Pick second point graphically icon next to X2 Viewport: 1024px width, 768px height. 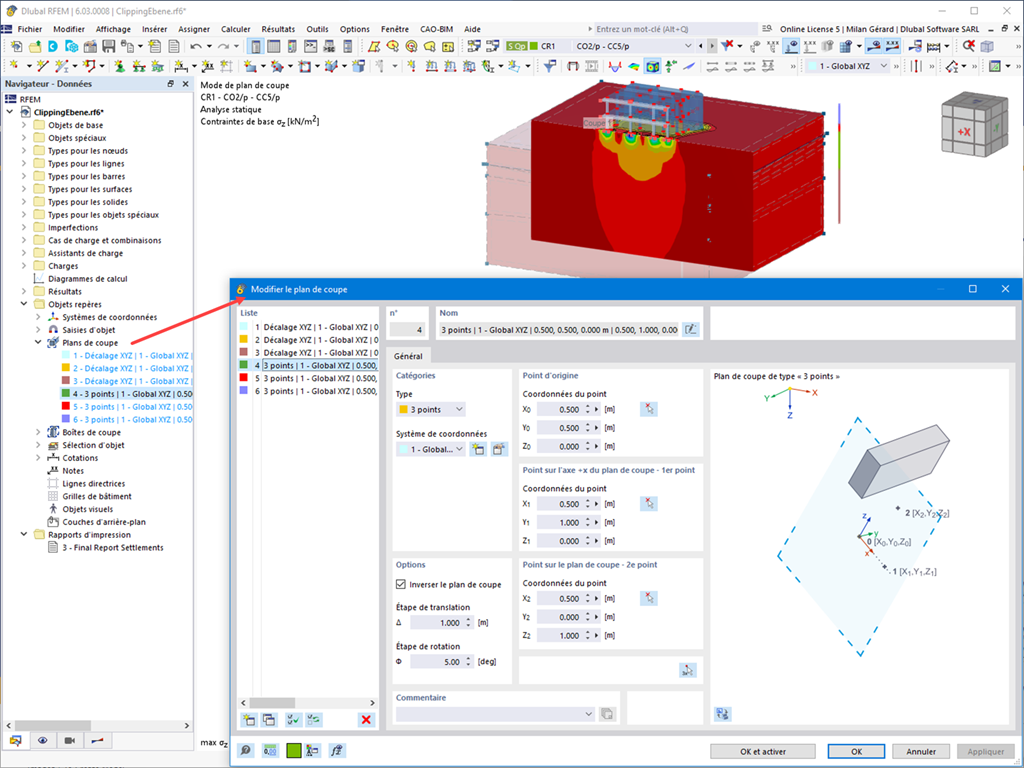648,598
